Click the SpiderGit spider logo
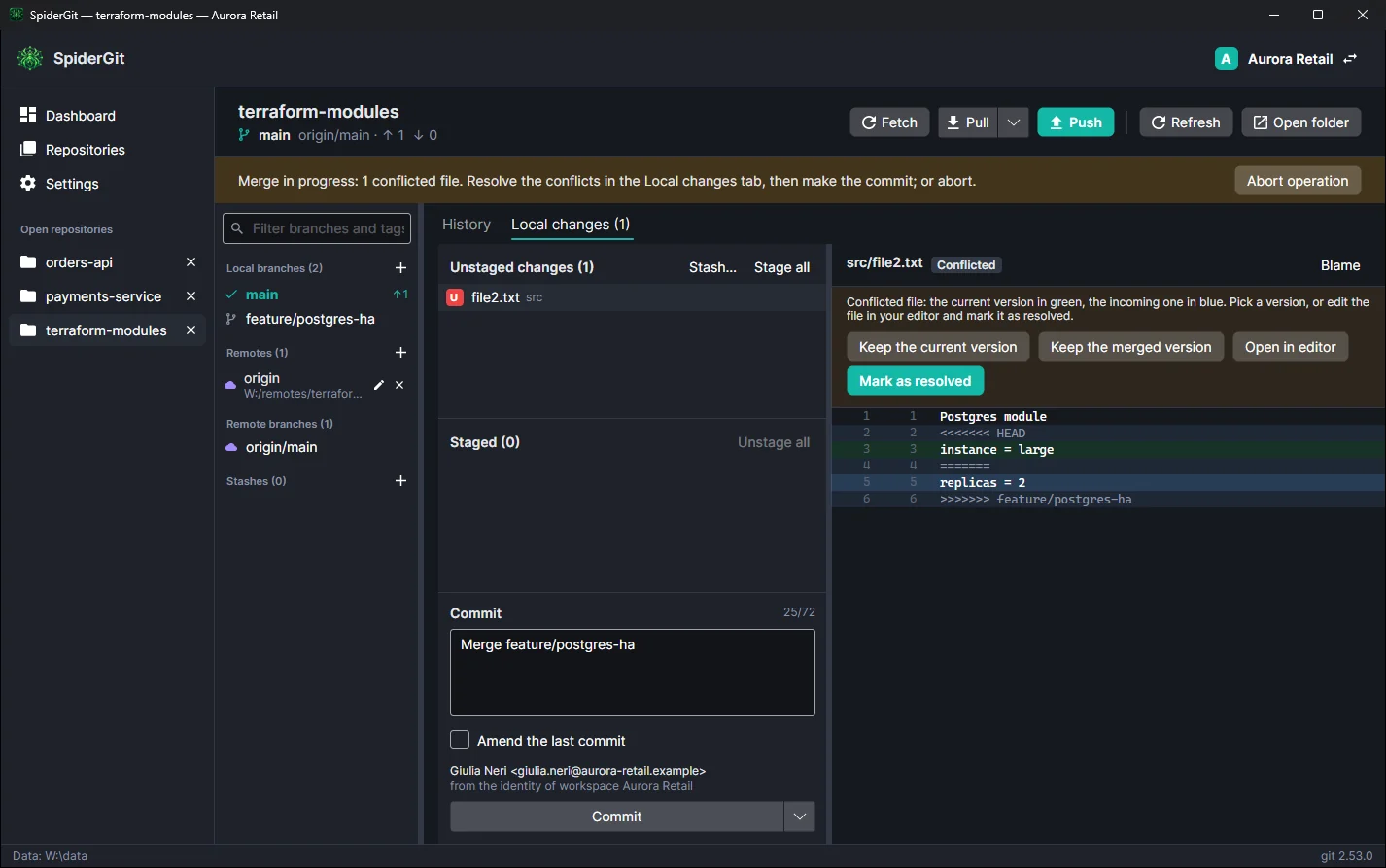Viewport: 1386px width, 868px height. (30, 58)
